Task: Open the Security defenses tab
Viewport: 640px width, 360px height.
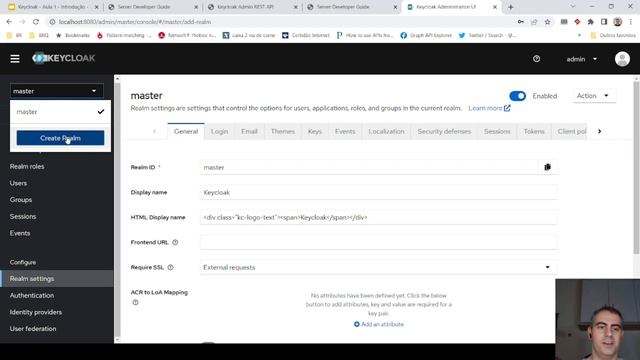Action: coord(444,131)
